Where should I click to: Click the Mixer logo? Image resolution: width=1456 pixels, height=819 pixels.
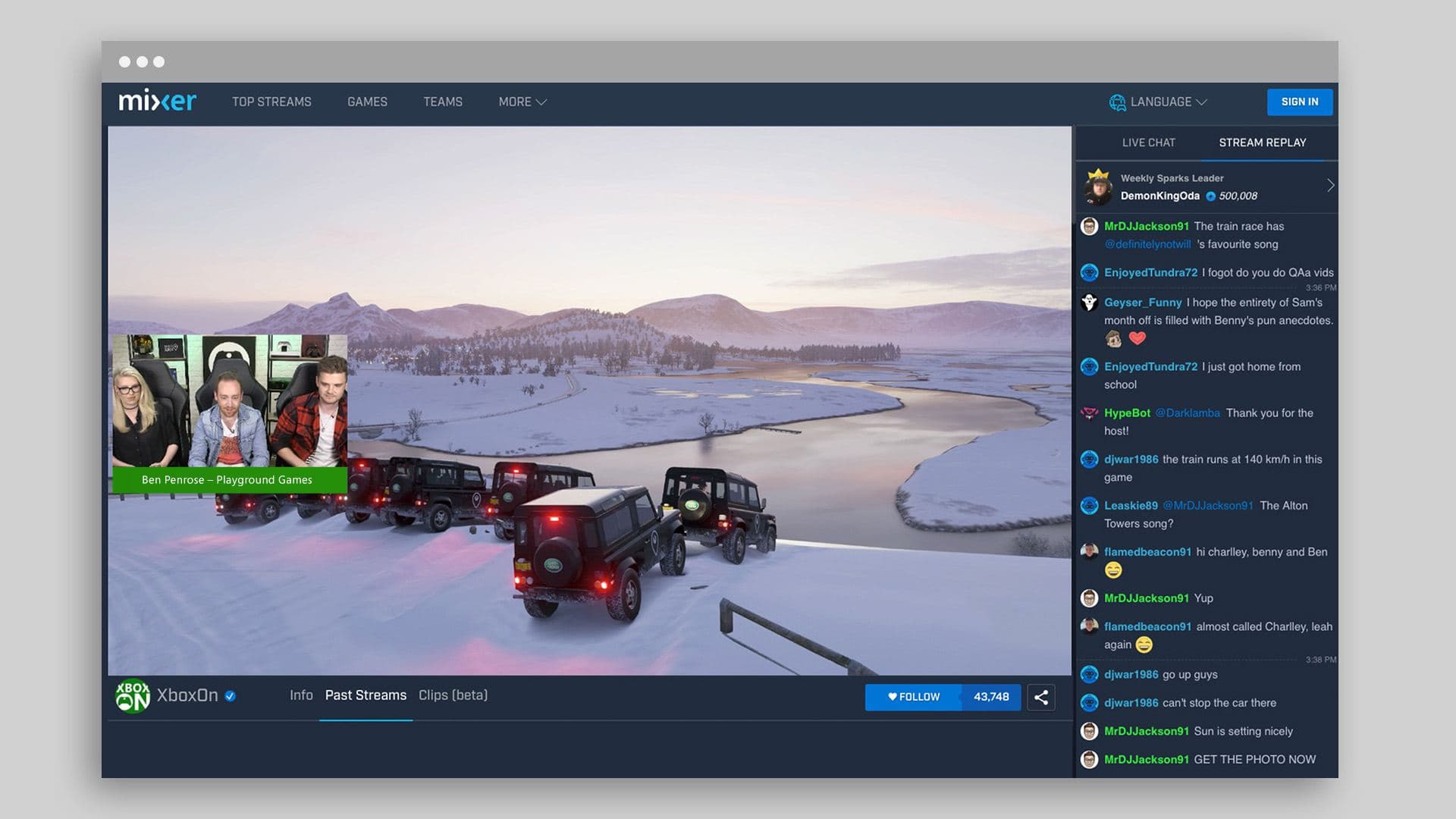click(157, 101)
